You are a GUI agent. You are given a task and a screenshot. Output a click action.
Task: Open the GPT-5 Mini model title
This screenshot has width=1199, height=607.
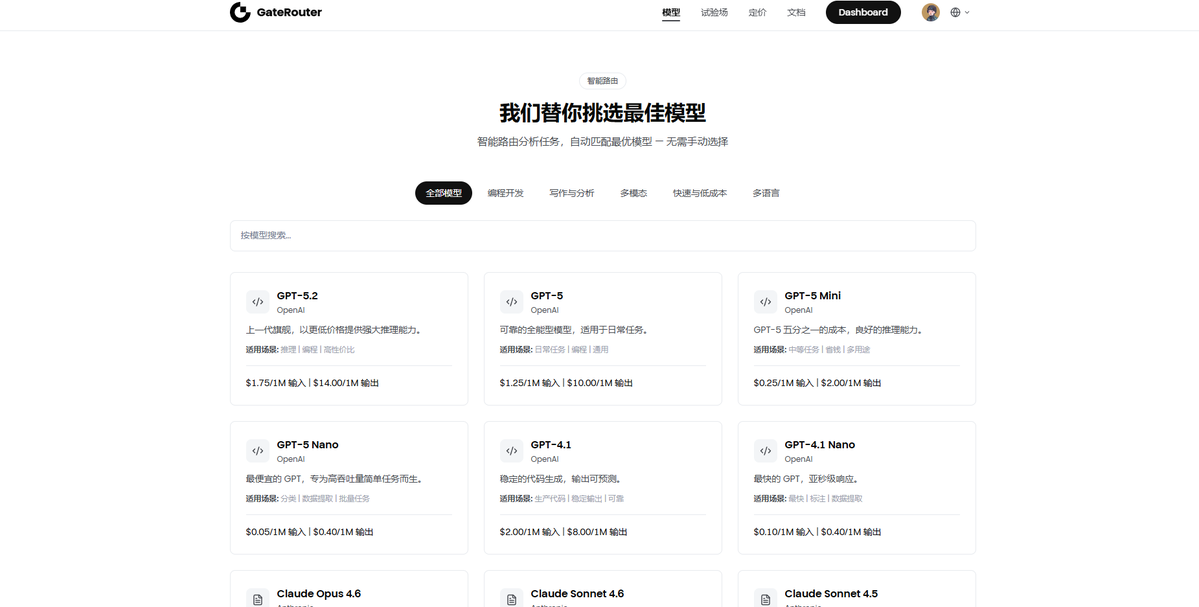[812, 296]
